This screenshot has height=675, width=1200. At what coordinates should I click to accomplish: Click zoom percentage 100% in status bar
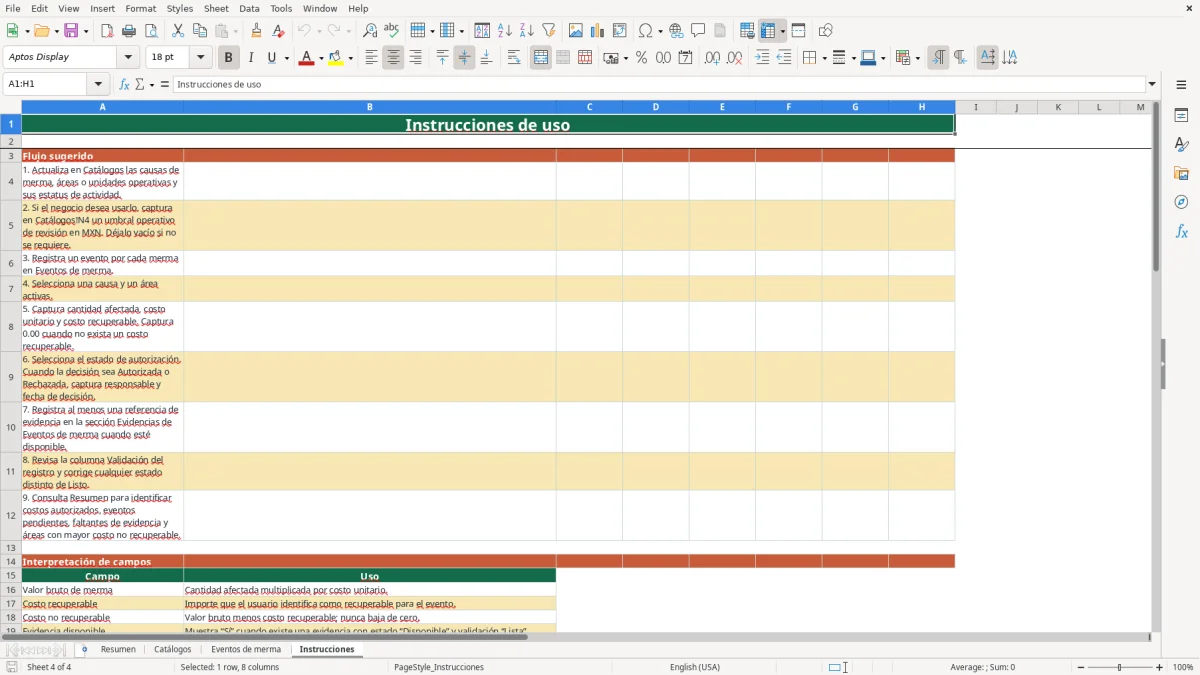tap(1183, 667)
